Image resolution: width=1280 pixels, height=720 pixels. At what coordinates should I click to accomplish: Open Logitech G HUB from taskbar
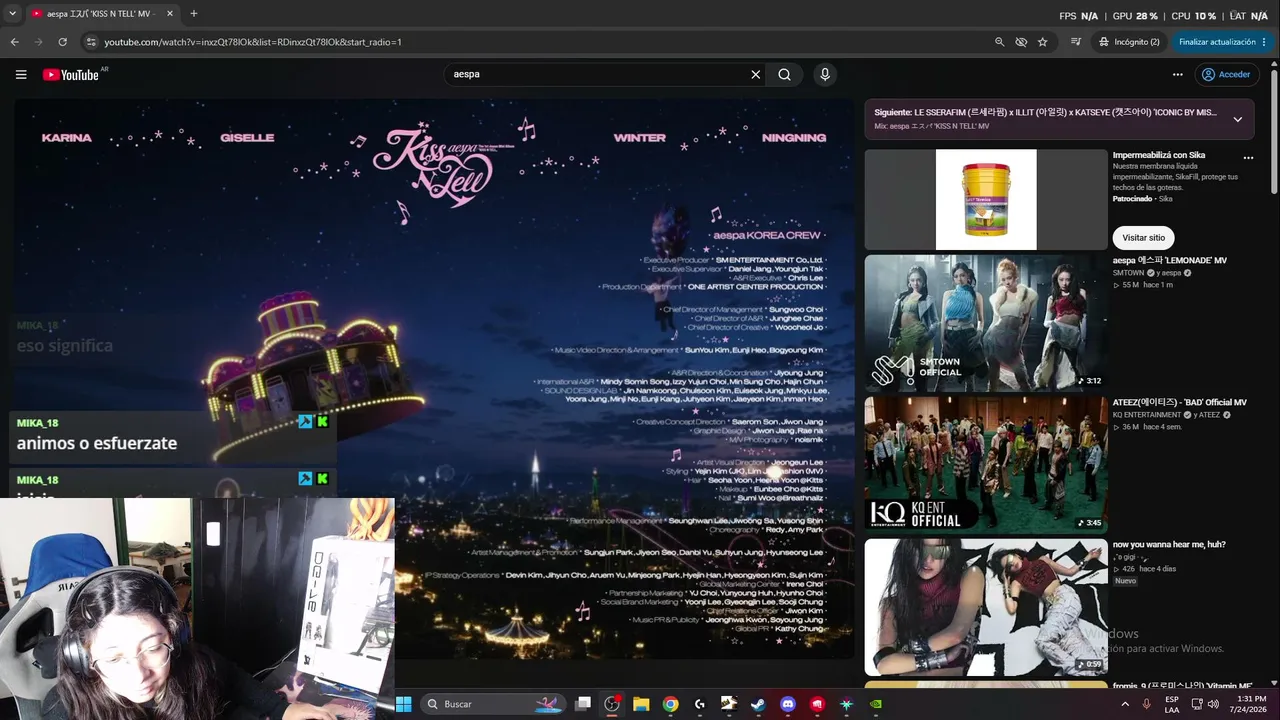coord(699,704)
